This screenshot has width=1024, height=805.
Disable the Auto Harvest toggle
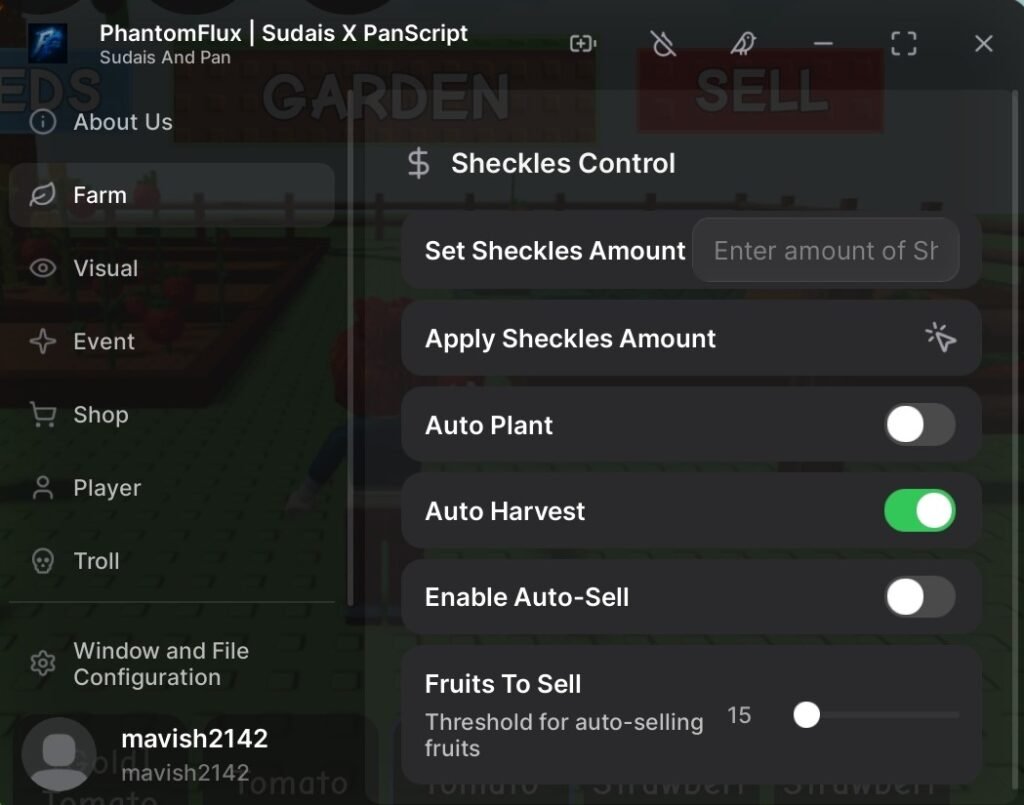(919, 511)
